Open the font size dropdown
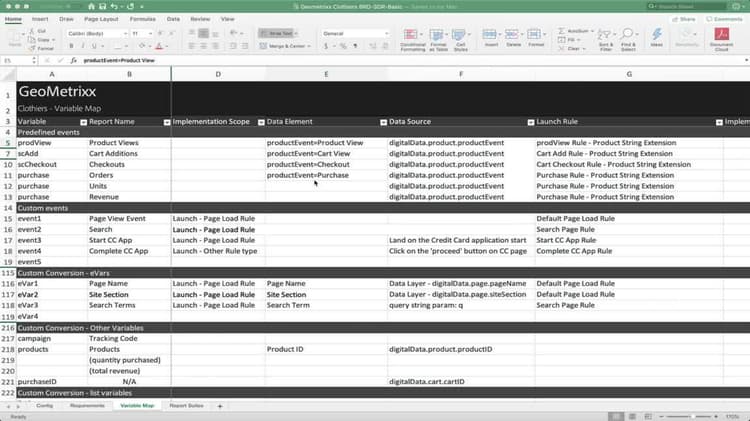The width and height of the screenshot is (750, 421). [x=150, y=33]
